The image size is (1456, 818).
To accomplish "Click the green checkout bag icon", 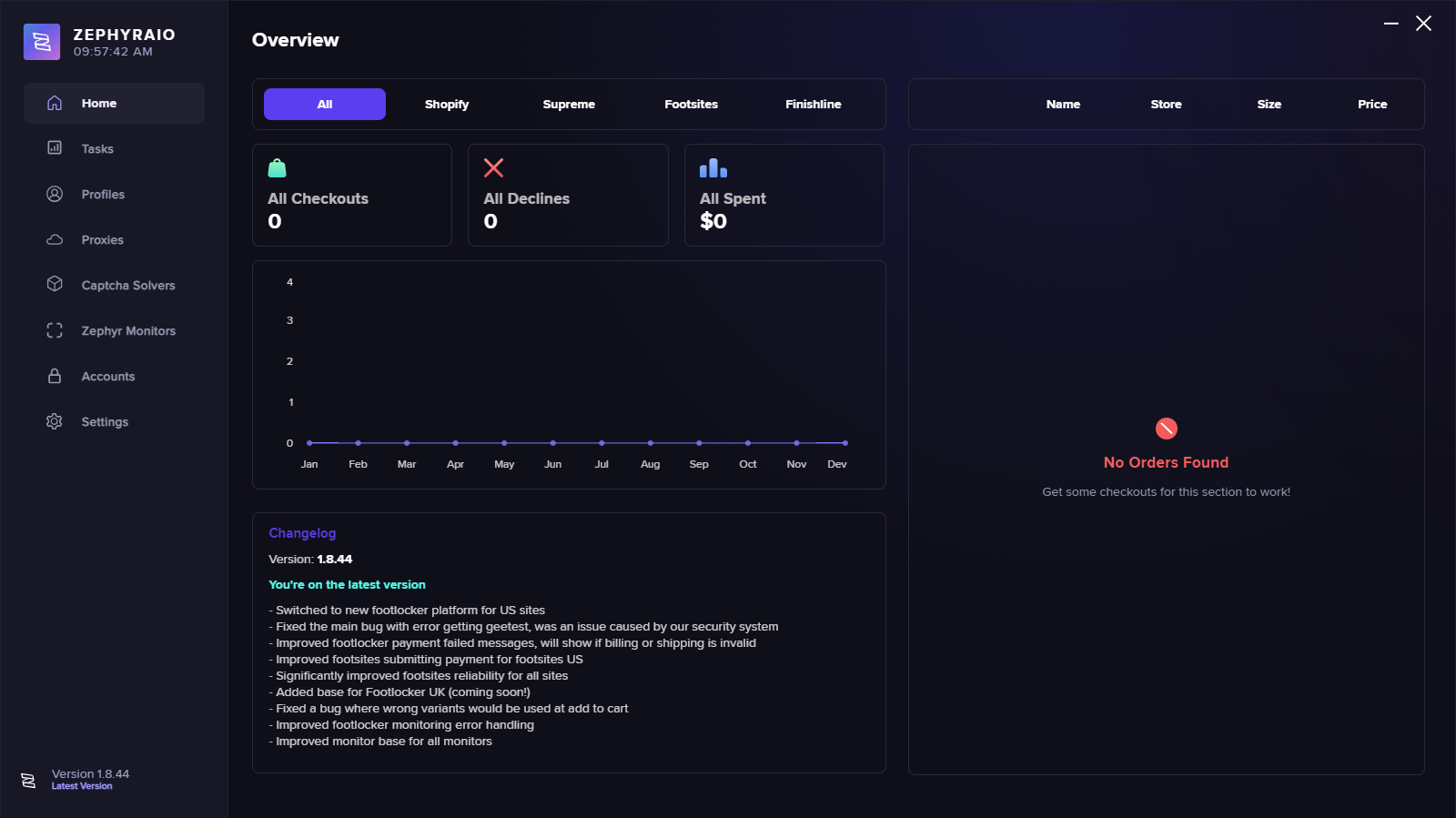I will tap(278, 168).
